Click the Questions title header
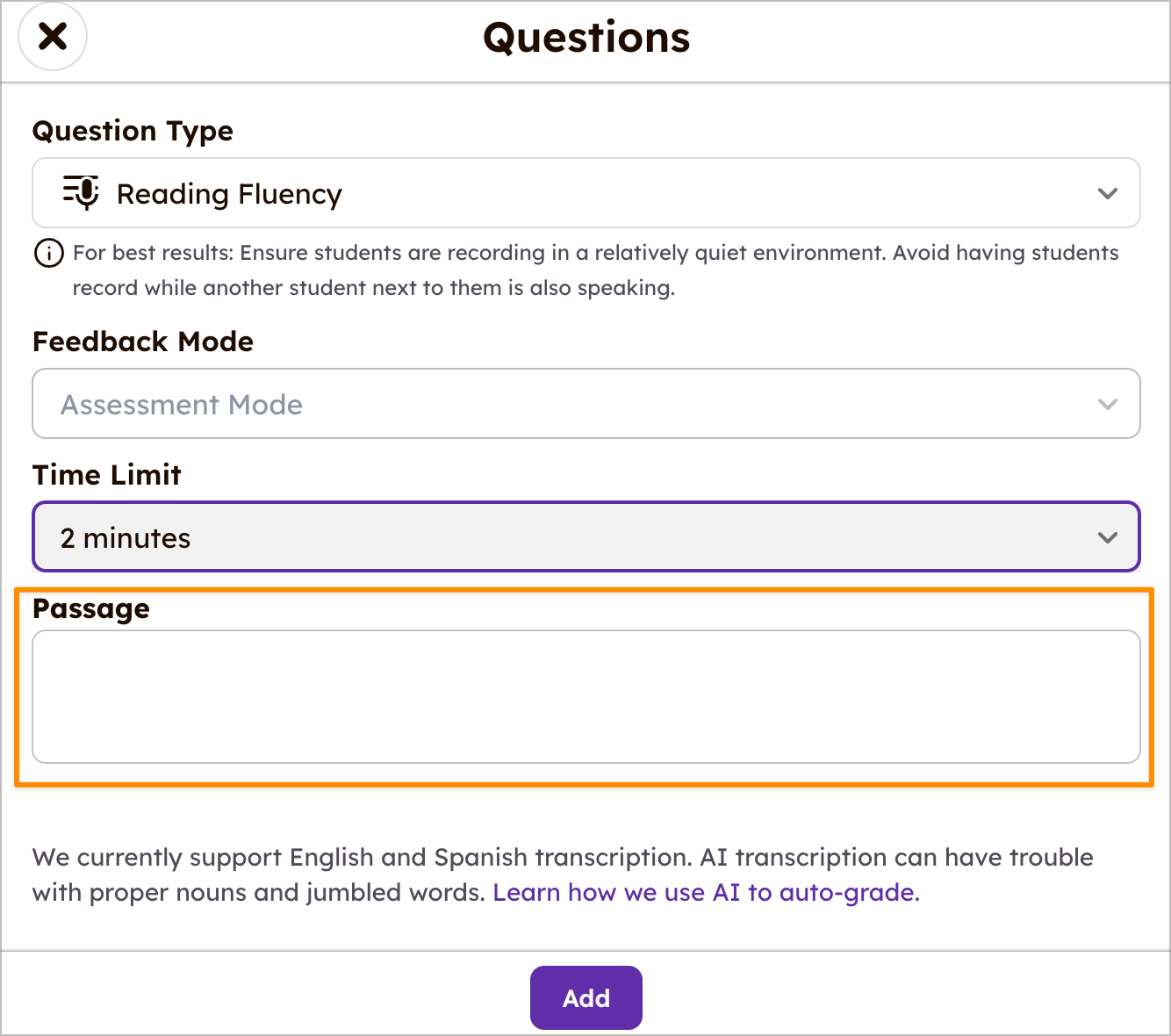Viewport: 1171px width, 1036px height. pos(585,37)
